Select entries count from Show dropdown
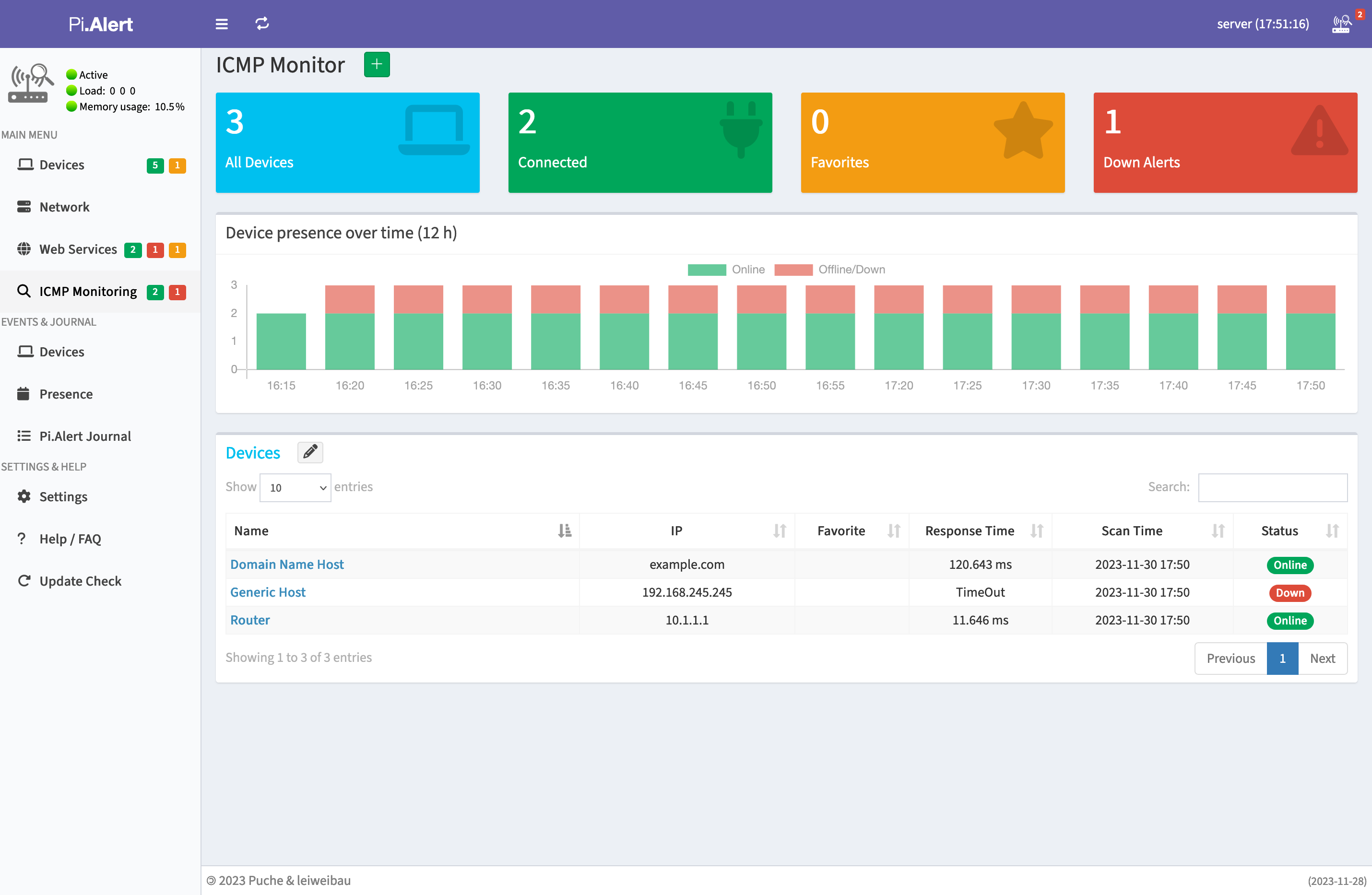Screen dimensions: 1372x895 tap(295, 487)
